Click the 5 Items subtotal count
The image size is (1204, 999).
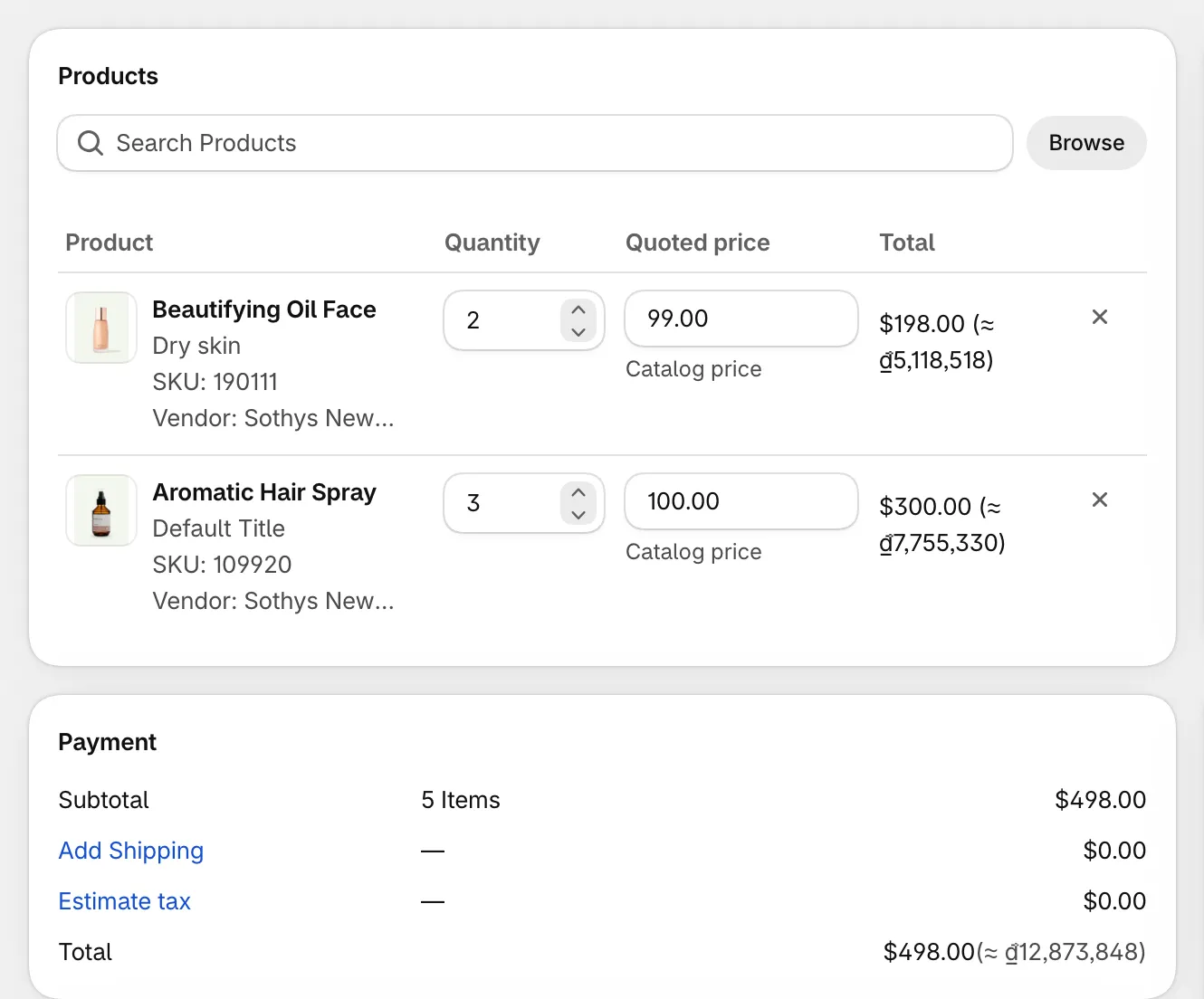(461, 800)
